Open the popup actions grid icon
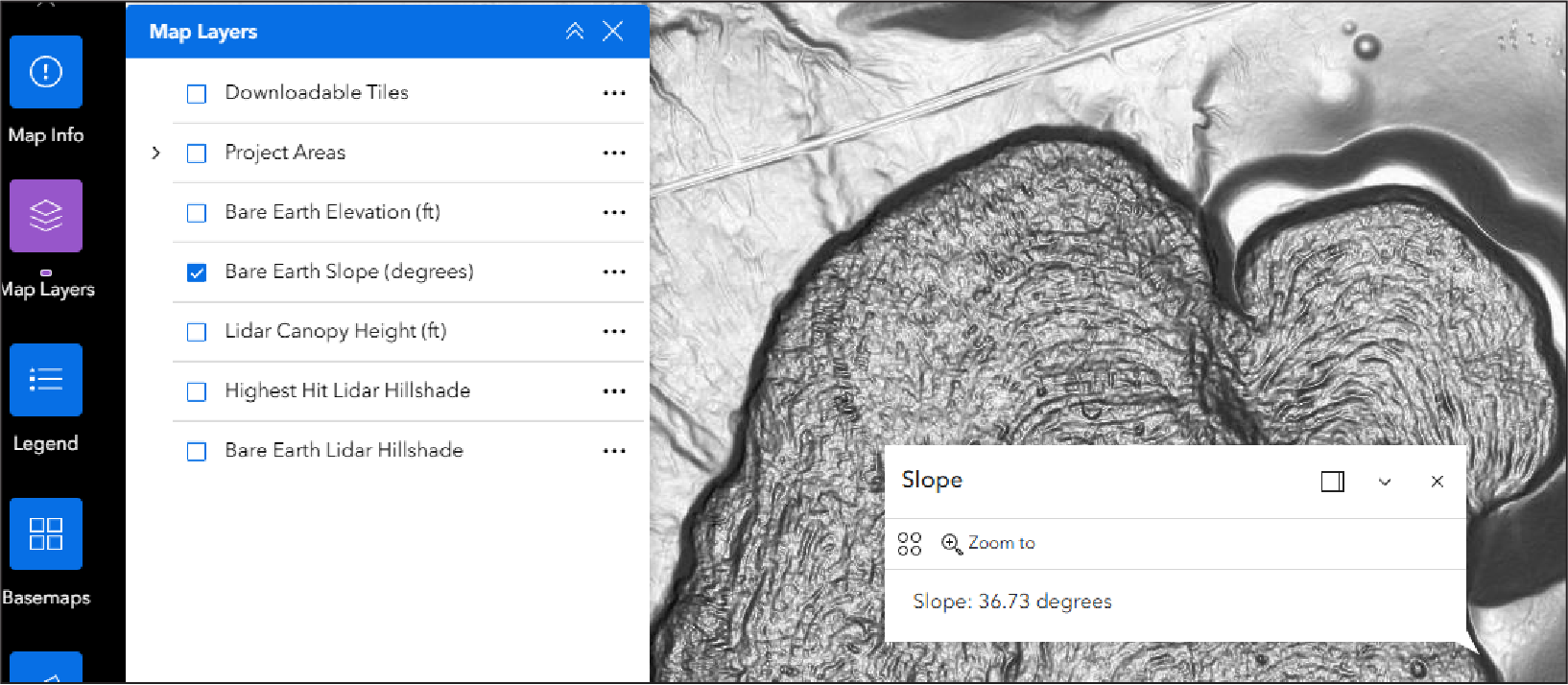The image size is (1568, 685). point(910,544)
